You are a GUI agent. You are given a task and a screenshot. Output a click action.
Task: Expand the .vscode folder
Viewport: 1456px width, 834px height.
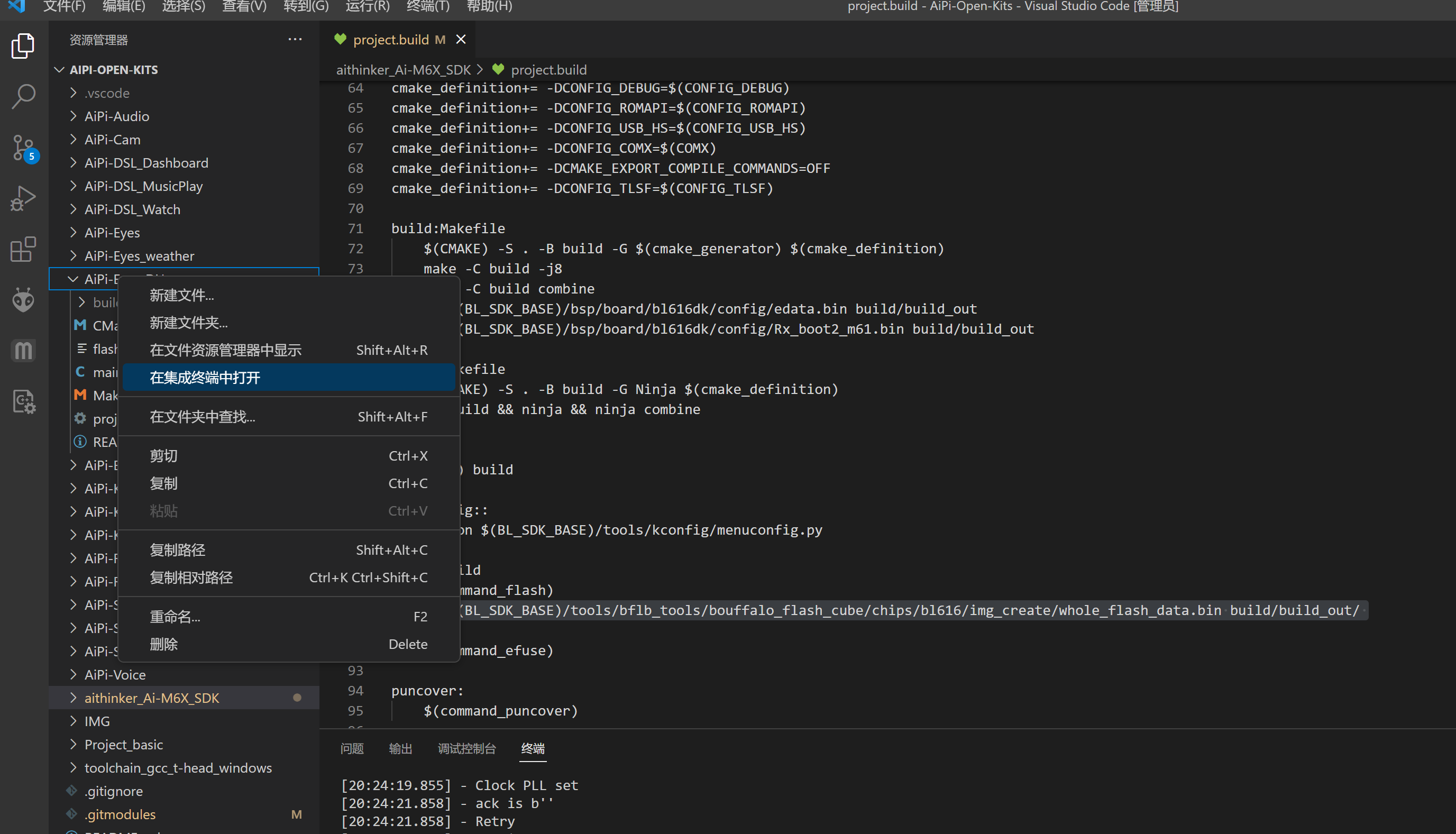(73, 93)
